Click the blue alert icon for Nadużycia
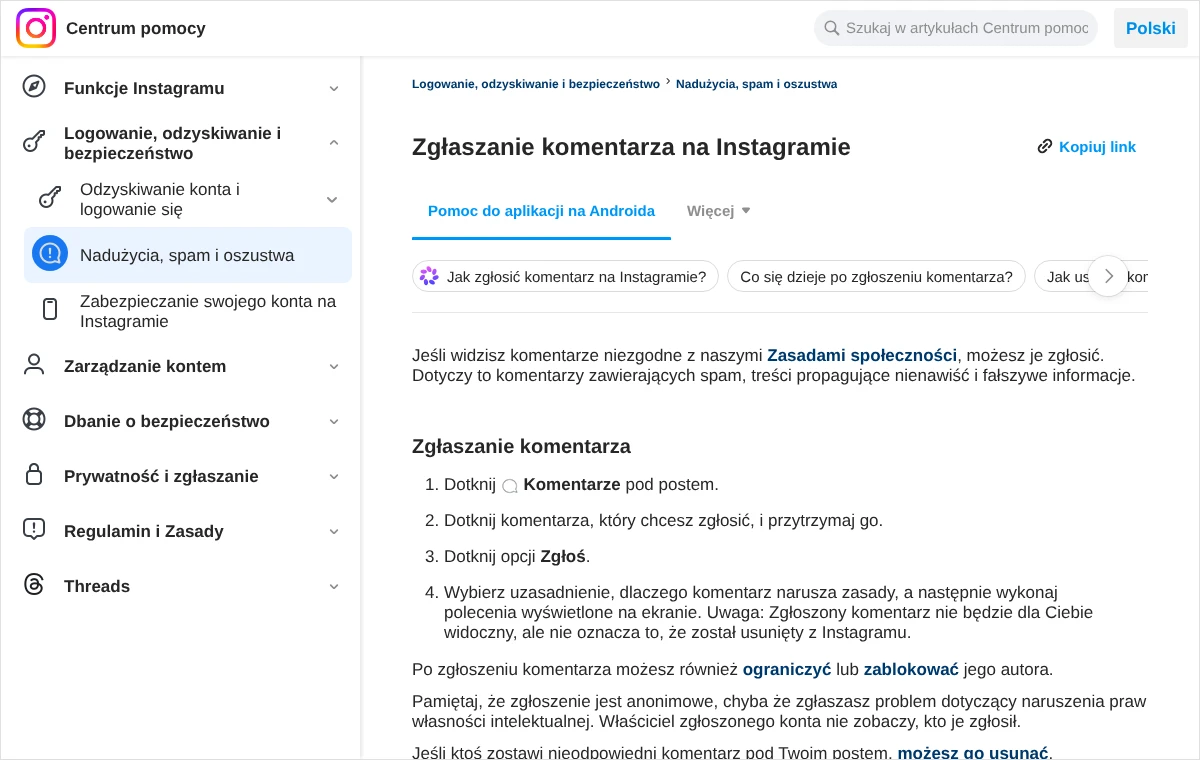This screenshot has height=760, width=1200. pos(50,253)
